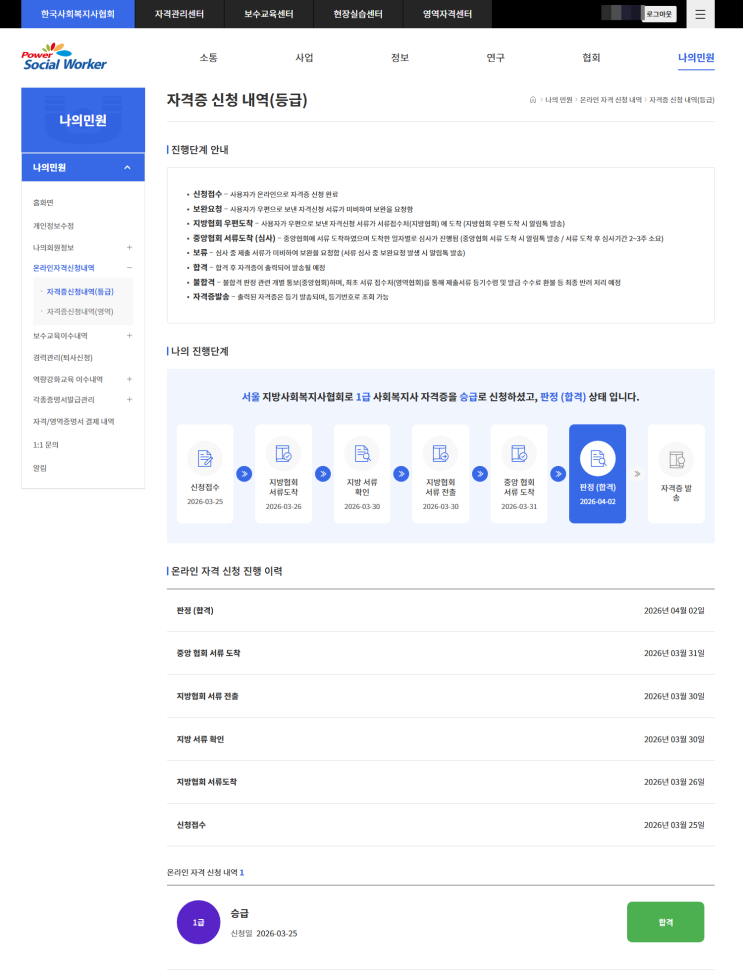Open the 나의민원 main menu
743x972 pixels.
point(696,58)
